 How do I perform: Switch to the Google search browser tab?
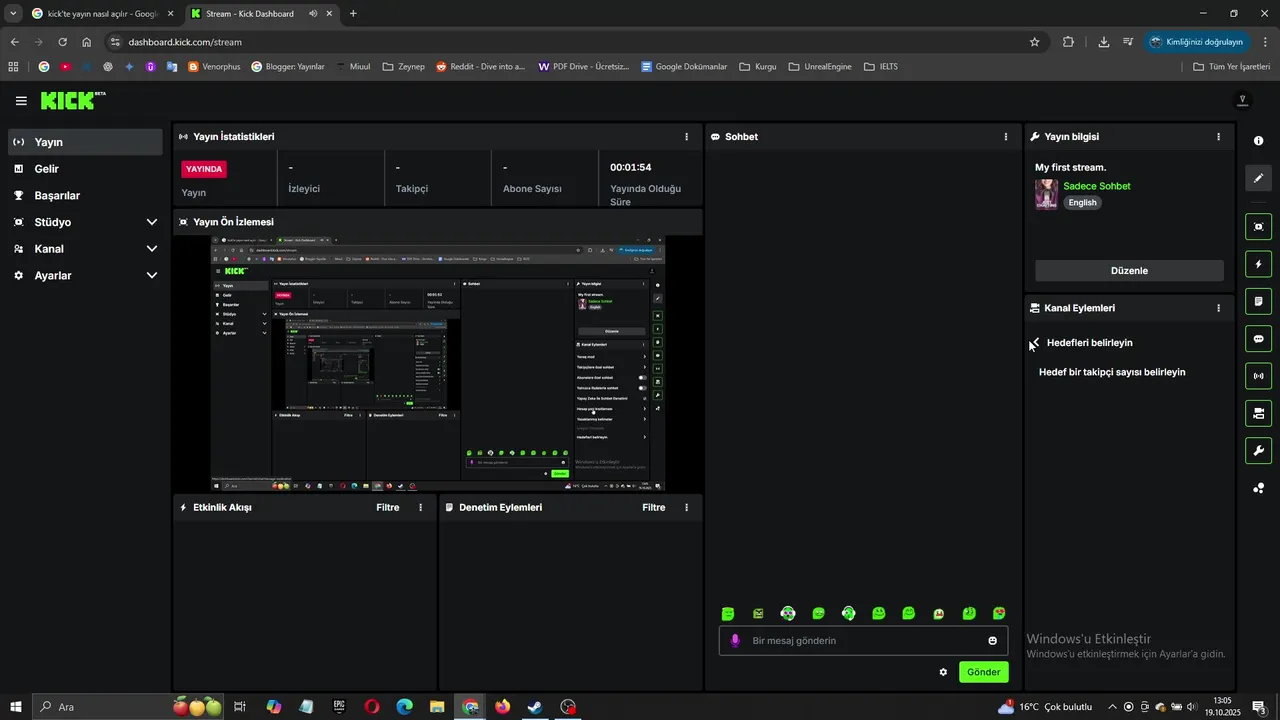tap(102, 14)
